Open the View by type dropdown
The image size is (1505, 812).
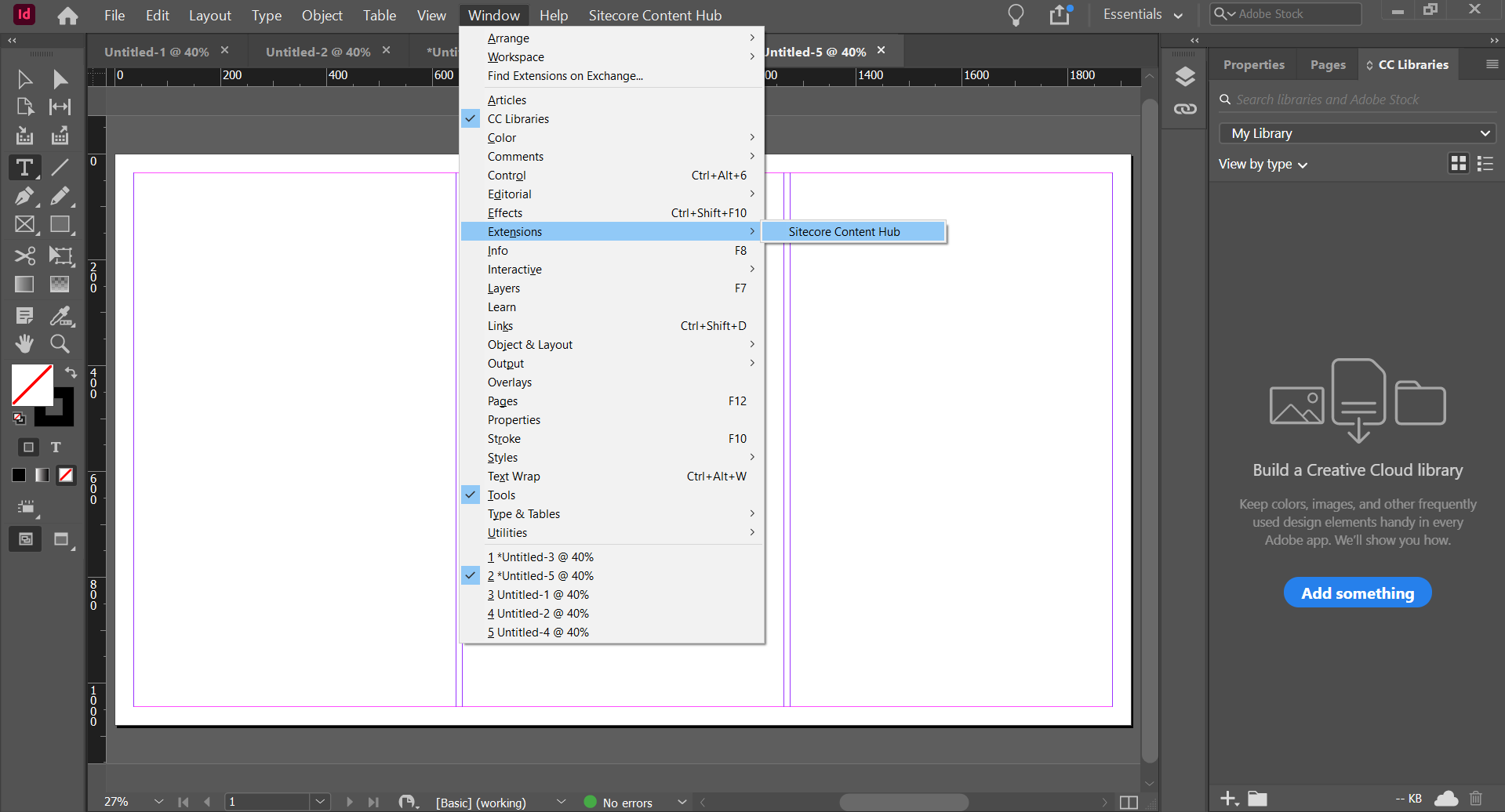click(1262, 164)
